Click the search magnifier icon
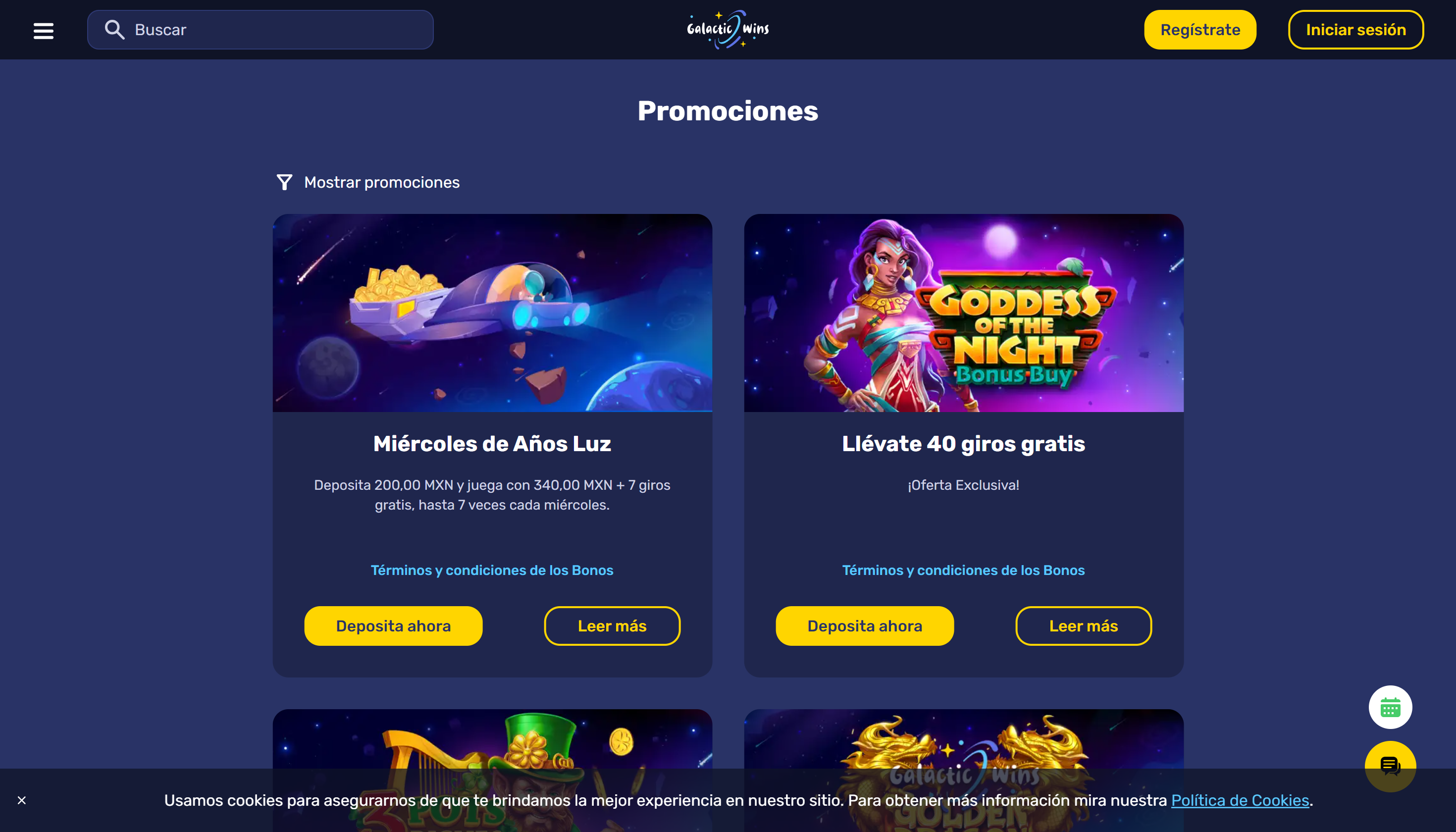The image size is (1456, 832). click(114, 30)
